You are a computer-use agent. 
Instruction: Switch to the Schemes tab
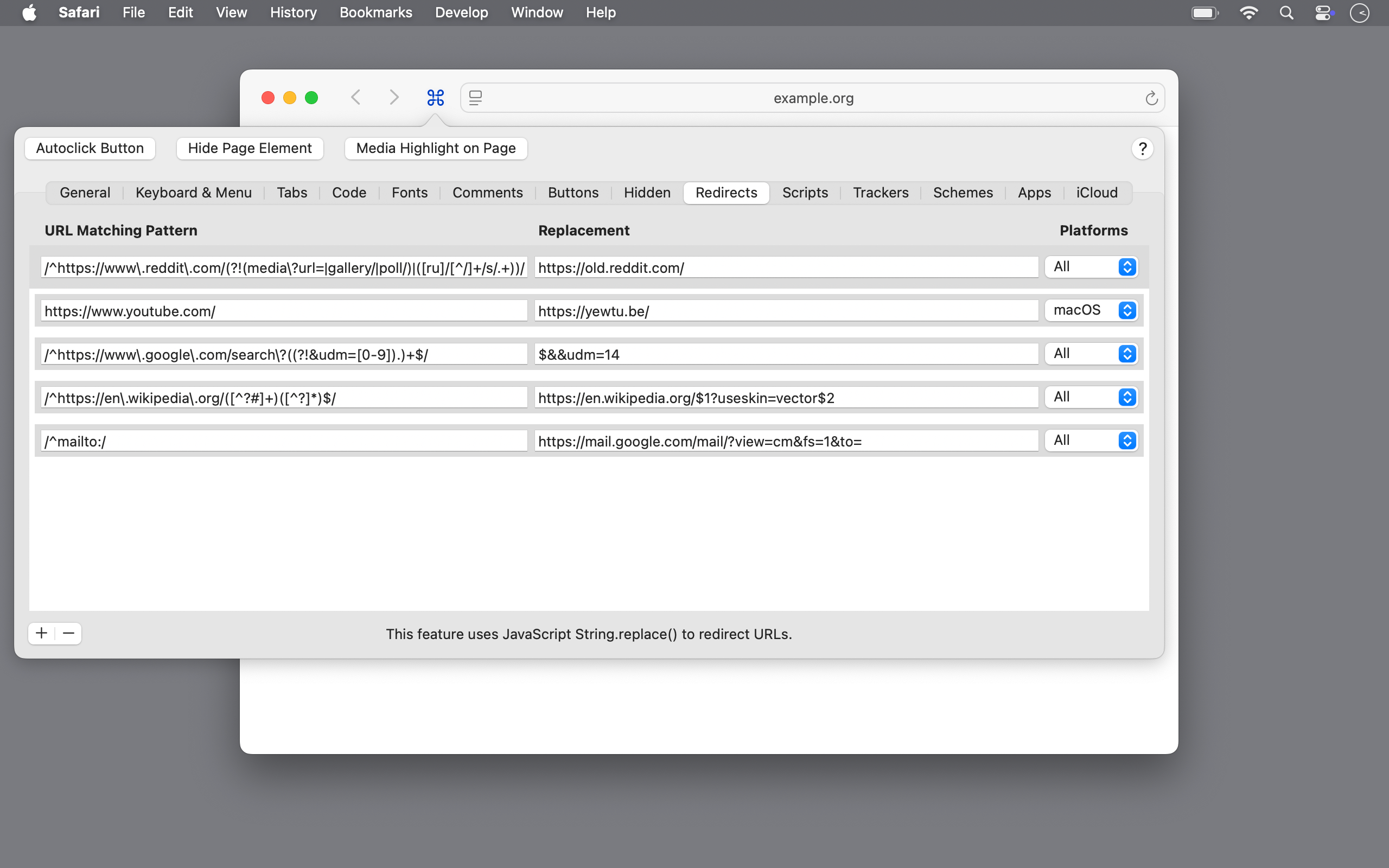pyautogui.click(x=963, y=193)
